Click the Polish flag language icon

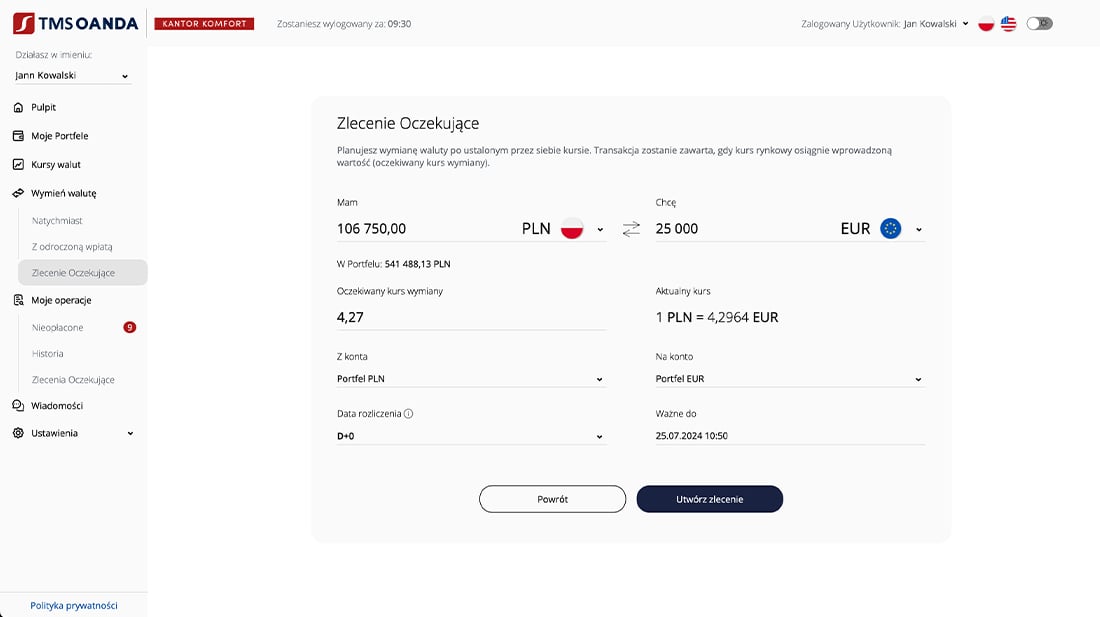pyautogui.click(x=986, y=24)
